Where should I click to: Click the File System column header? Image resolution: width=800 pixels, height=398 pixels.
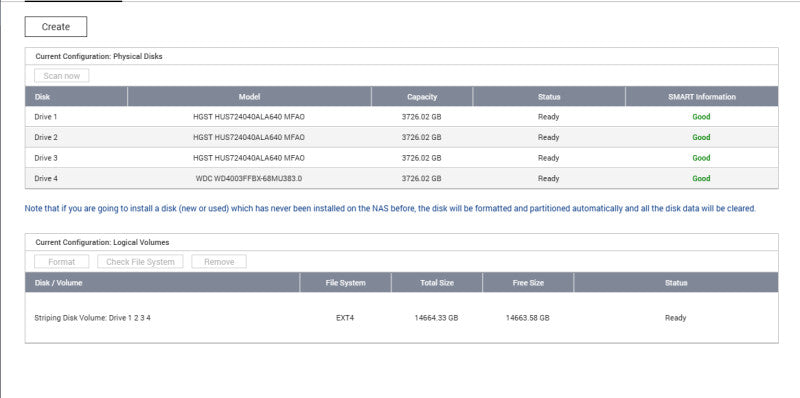[x=345, y=283]
